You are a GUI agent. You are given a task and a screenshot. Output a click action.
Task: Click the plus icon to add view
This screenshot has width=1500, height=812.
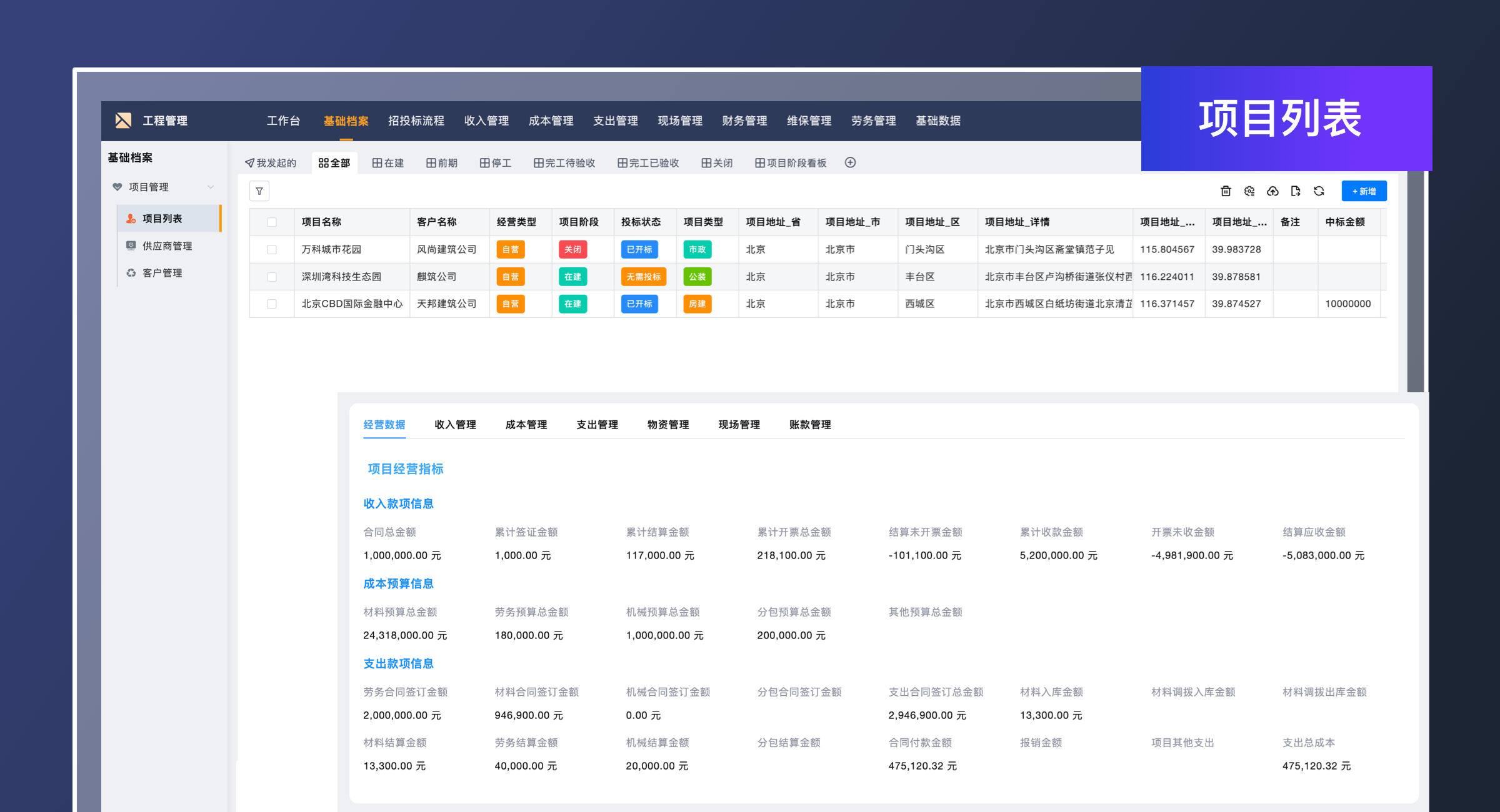click(x=850, y=162)
